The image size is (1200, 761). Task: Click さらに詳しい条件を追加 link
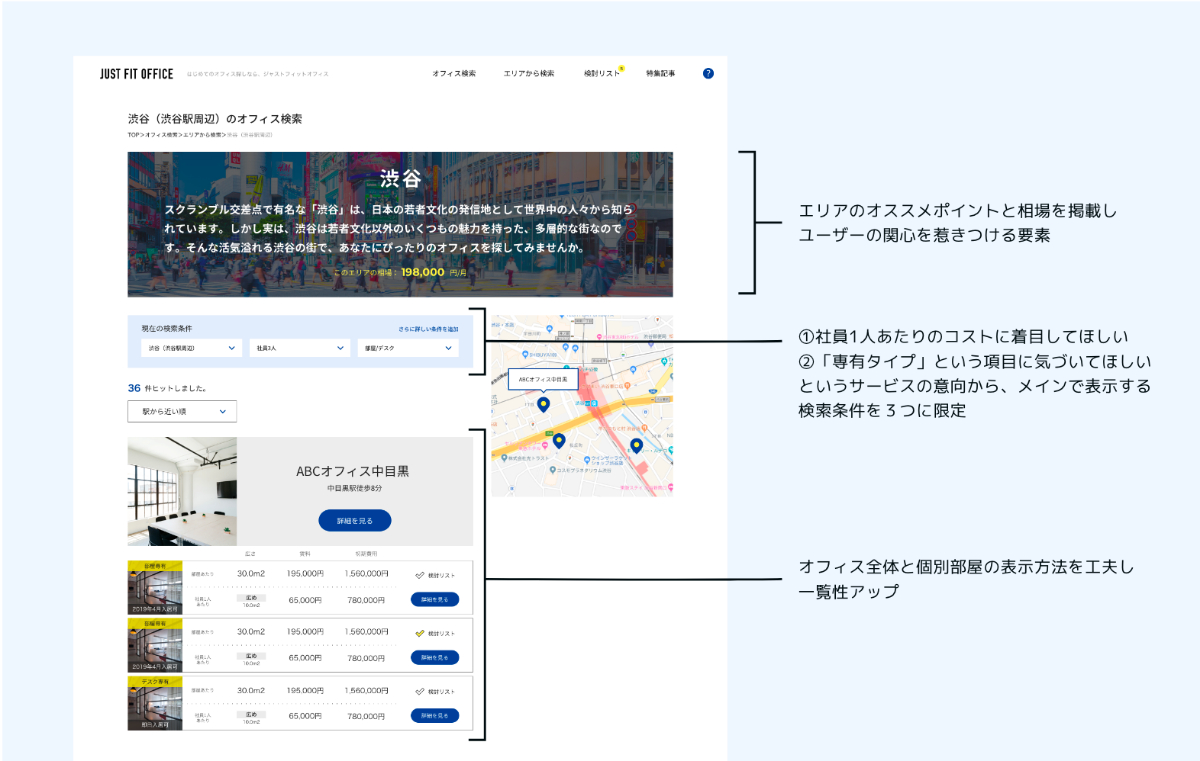click(x=428, y=329)
